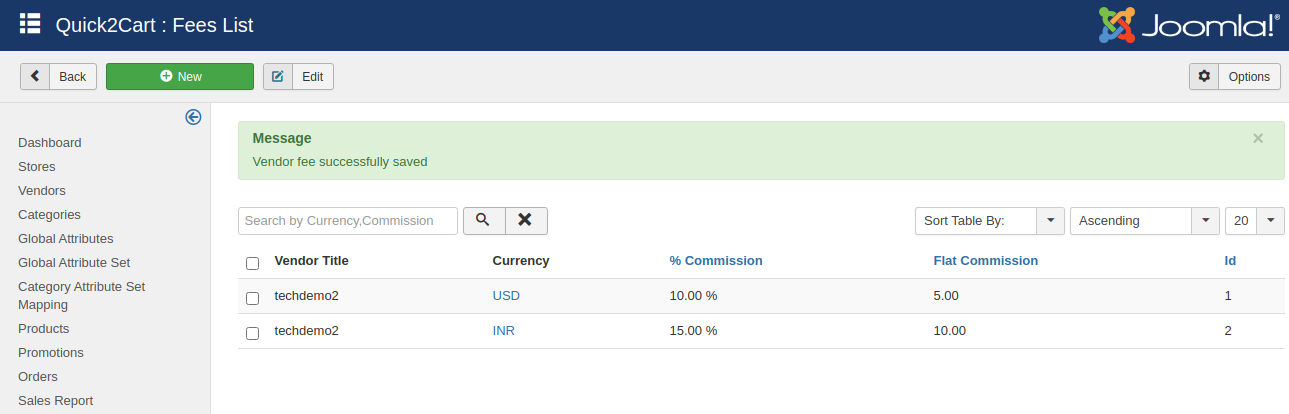This screenshot has height=414, width=1289.
Task: Click the Edit pencil button
Action: coord(298,77)
